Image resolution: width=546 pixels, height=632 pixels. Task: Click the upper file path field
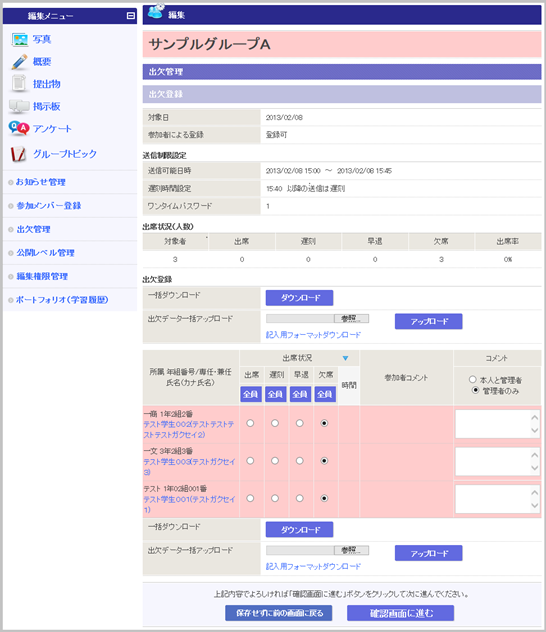(300, 319)
